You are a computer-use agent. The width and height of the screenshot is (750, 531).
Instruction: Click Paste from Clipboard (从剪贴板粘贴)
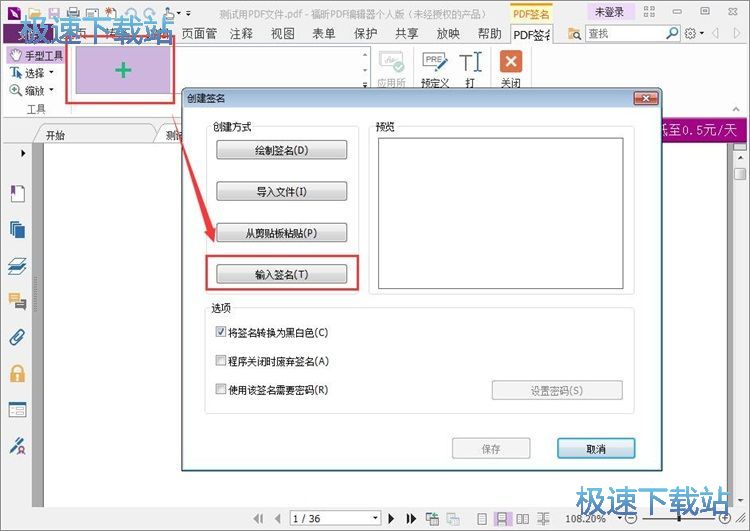click(281, 233)
